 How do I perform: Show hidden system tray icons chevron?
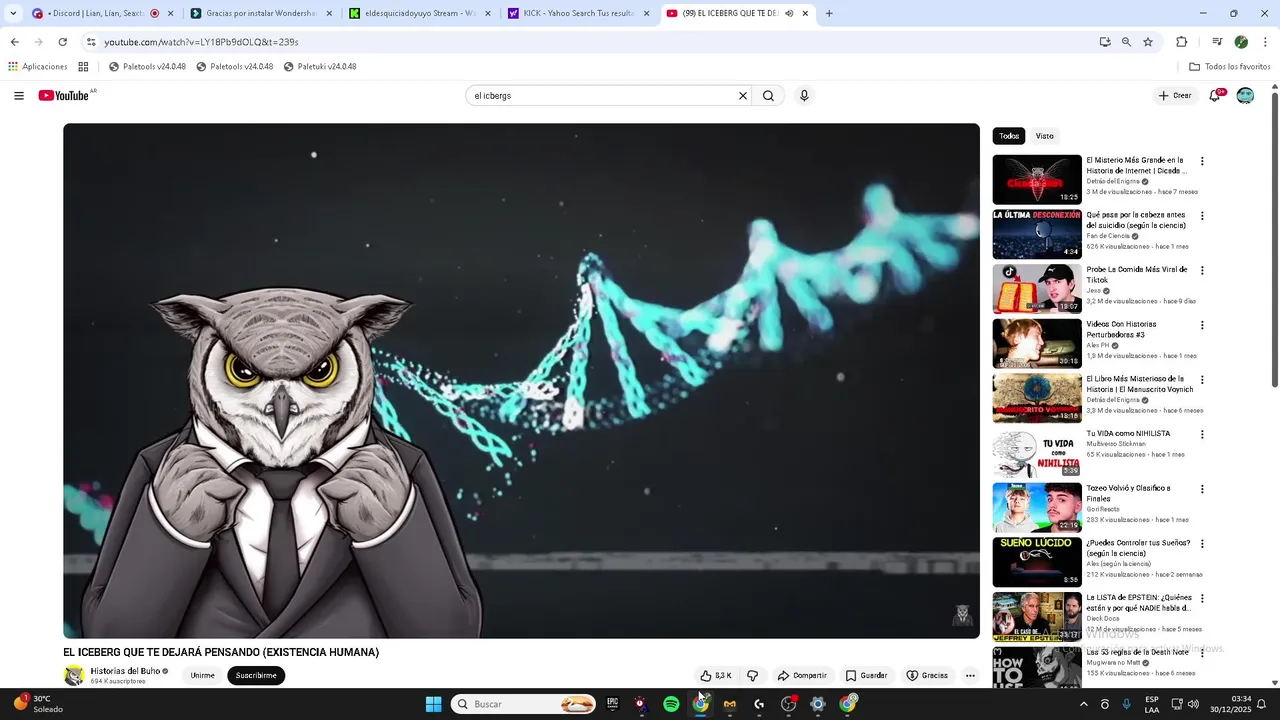(1083, 704)
